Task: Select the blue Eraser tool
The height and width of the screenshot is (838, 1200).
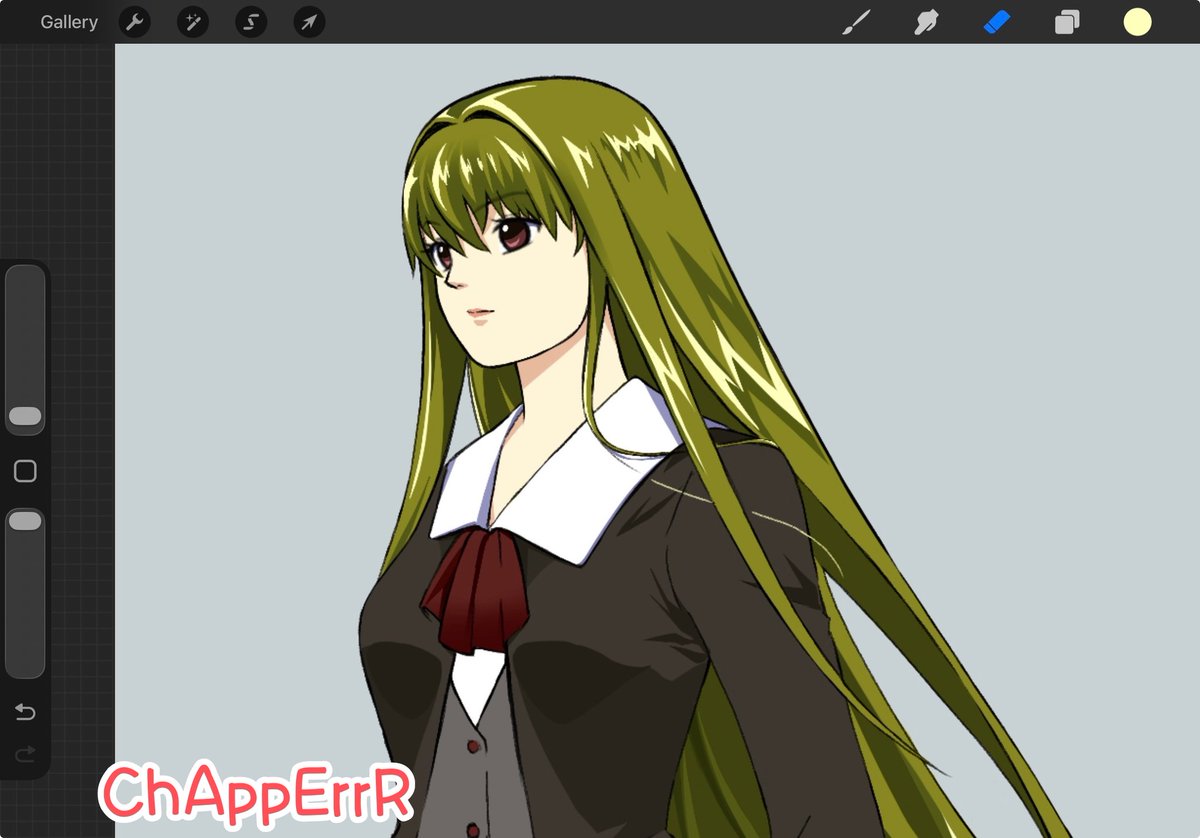Action: coord(997,22)
